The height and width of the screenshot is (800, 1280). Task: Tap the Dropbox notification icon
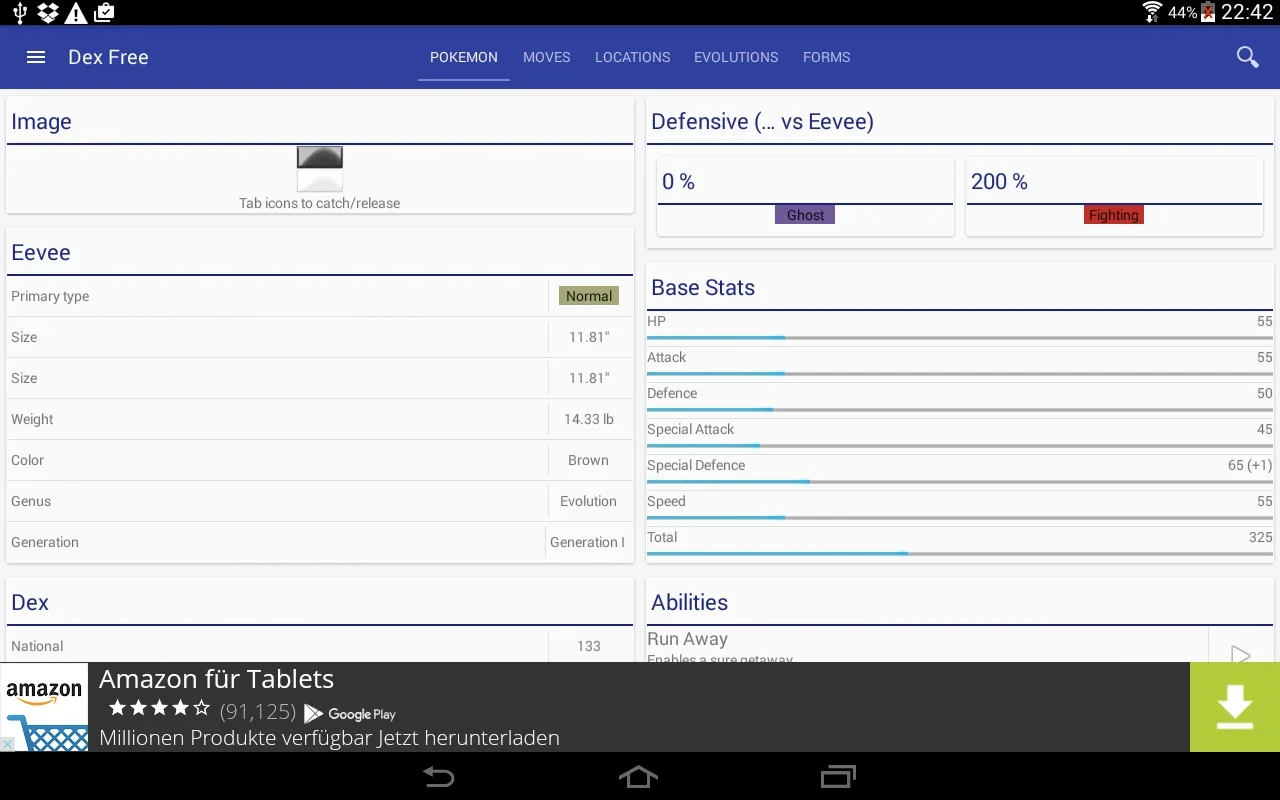47,12
